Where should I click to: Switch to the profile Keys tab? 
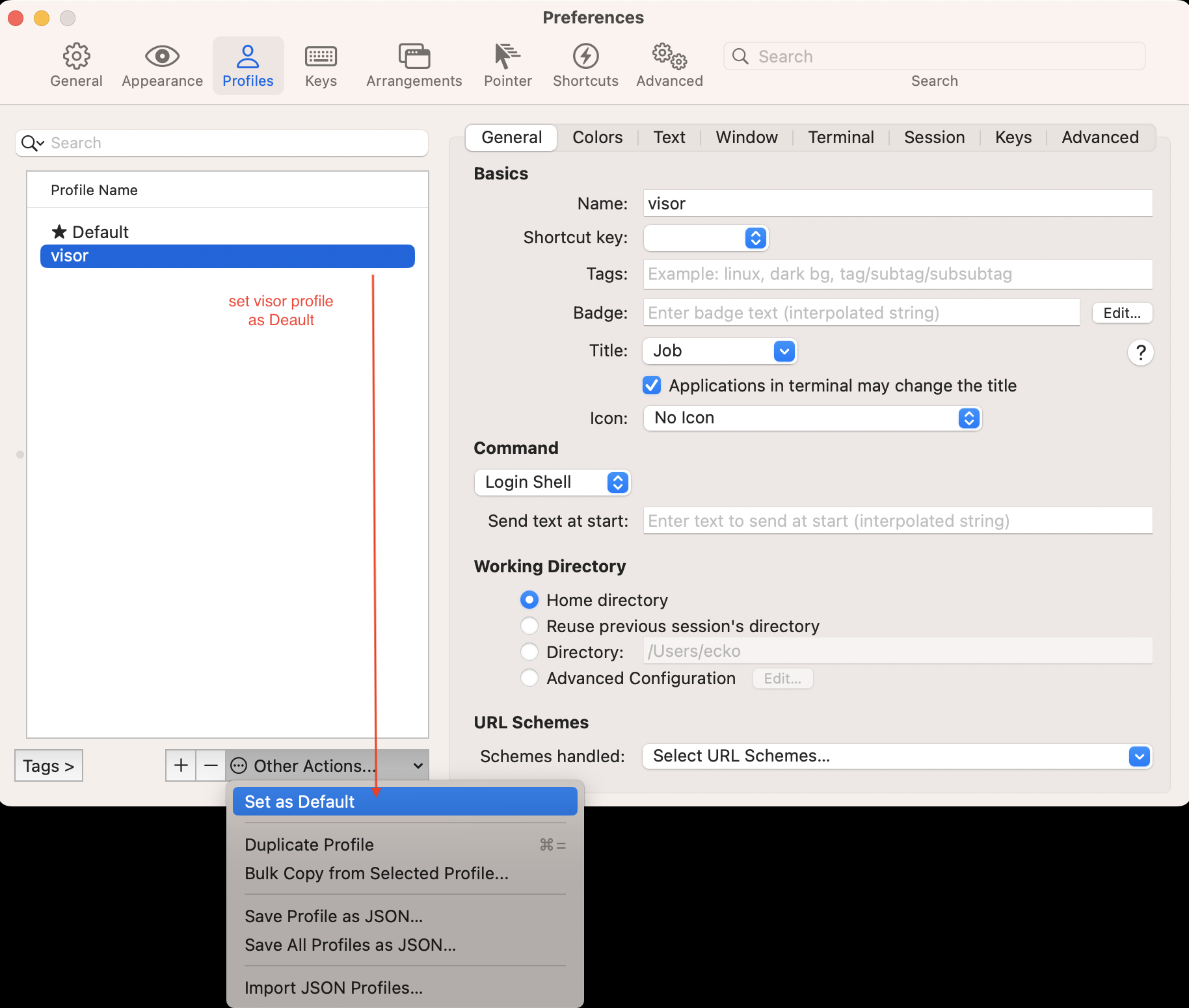[x=1013, y=137]
